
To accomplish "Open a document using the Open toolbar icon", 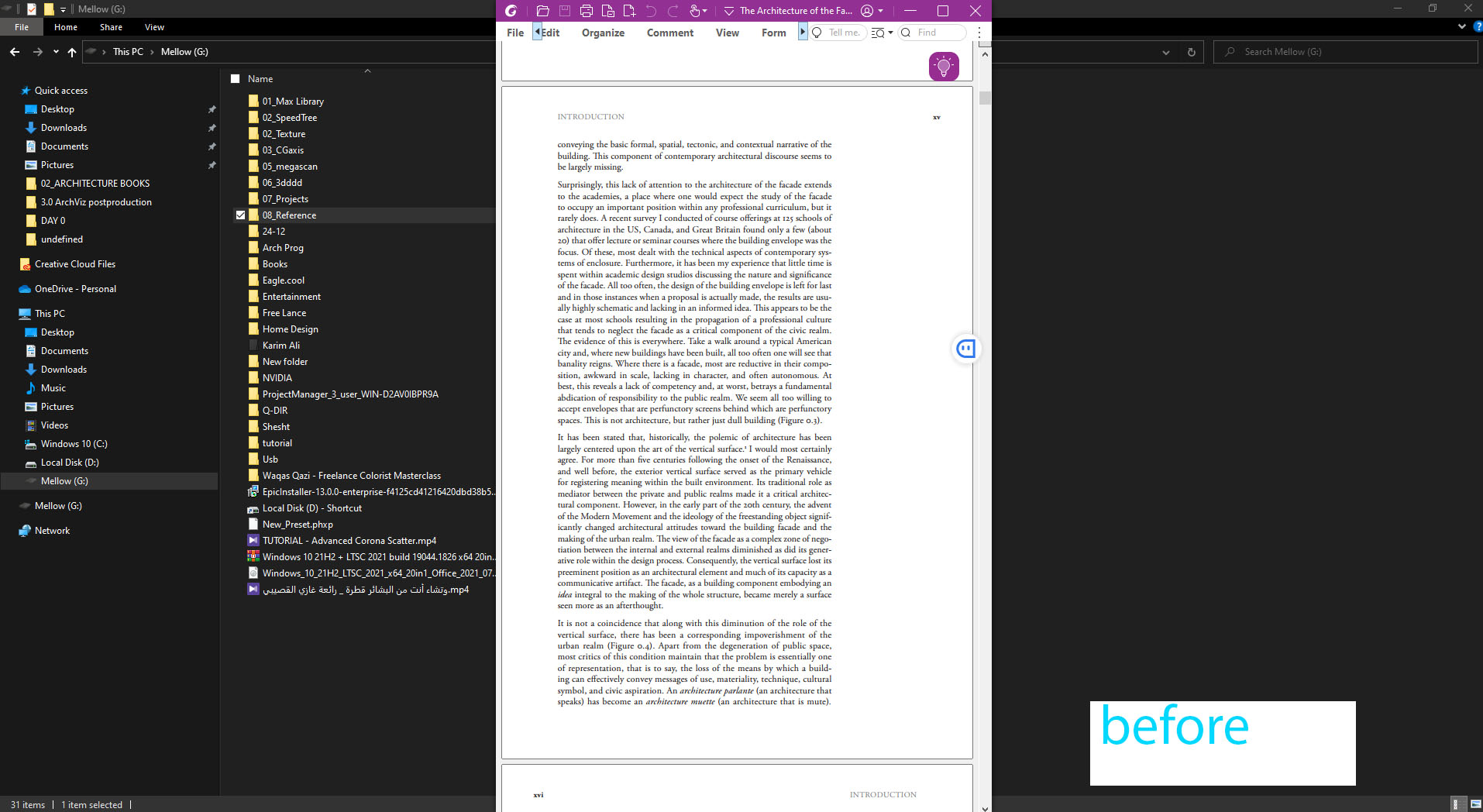I will pos(542,10).
